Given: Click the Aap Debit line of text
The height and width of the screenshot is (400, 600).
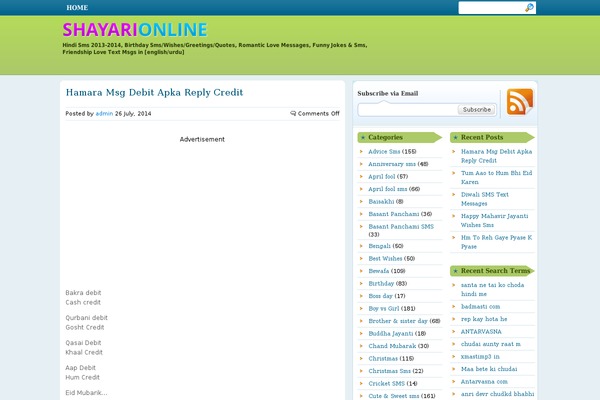Looking at the screenshot, I should (x=80, y=367).
